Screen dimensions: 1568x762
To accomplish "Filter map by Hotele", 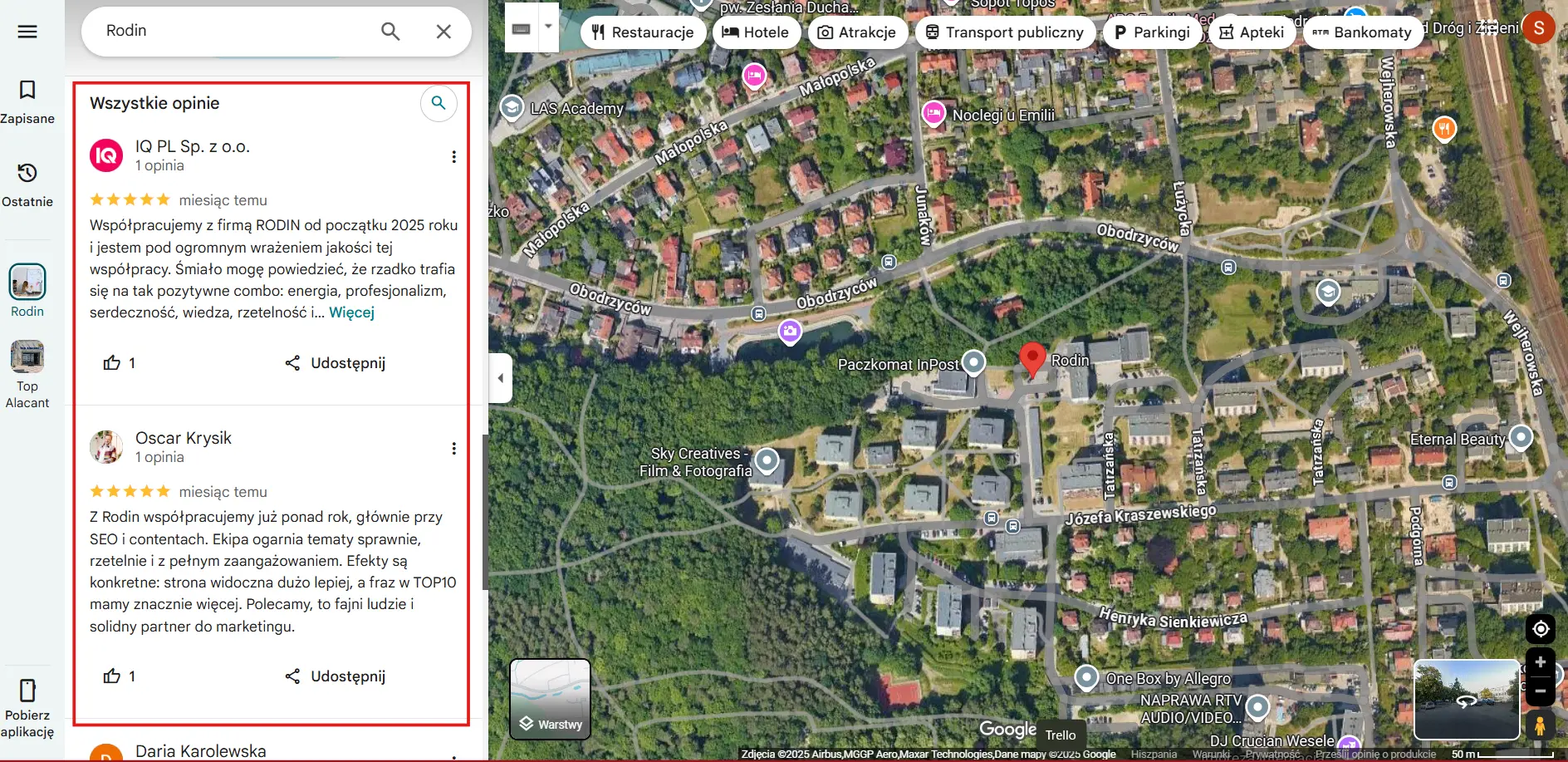I will 756,32.
